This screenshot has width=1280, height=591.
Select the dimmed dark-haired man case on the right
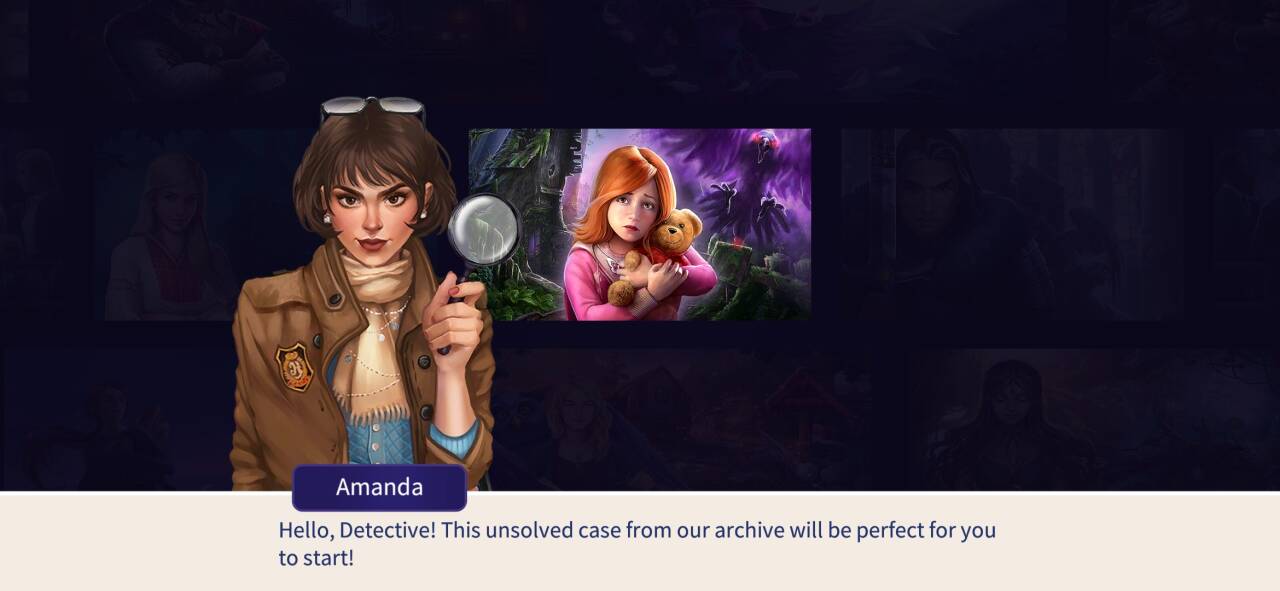tap(1010, 225)
